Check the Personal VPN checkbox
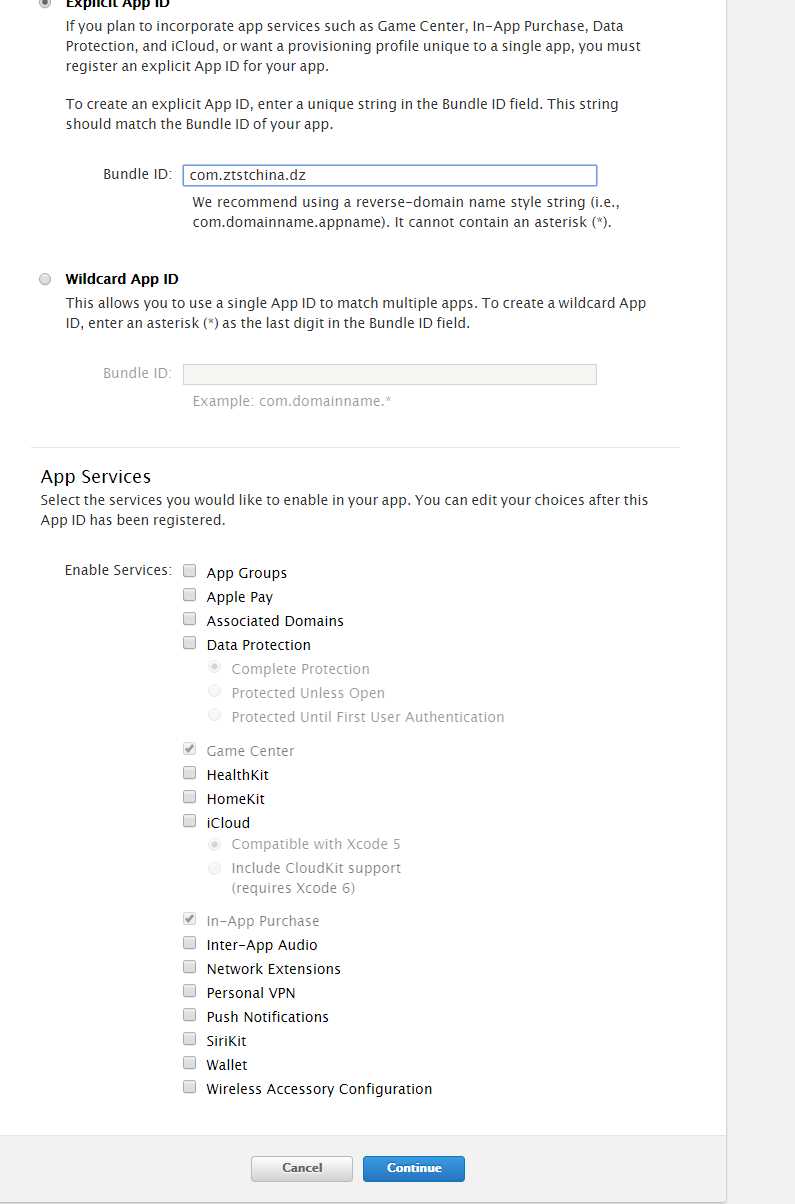The image size is (795, 1204). tap(189, 991)
